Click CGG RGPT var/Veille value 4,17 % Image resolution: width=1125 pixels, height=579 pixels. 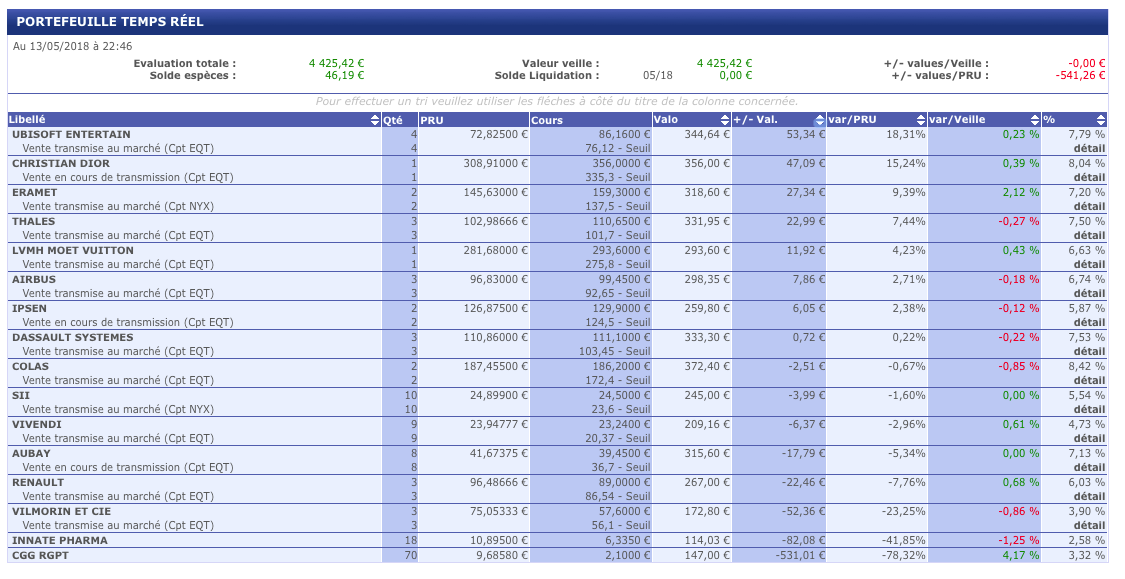(1021, 555)
